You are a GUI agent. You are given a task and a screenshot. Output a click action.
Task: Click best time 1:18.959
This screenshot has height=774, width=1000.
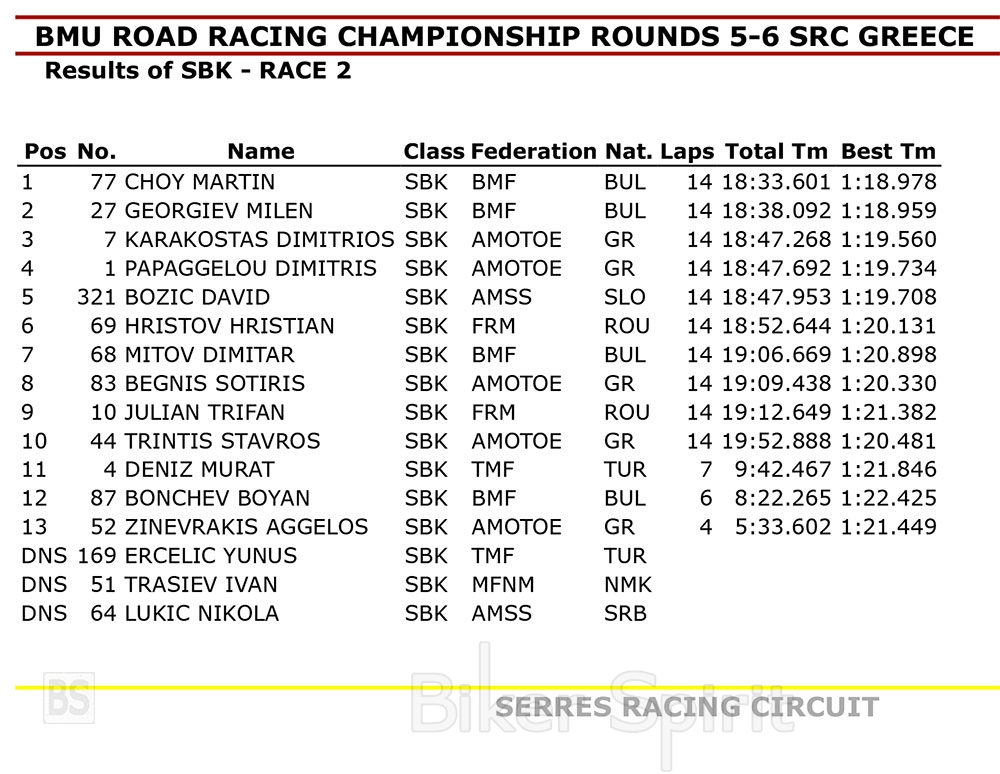pos(888,211)
